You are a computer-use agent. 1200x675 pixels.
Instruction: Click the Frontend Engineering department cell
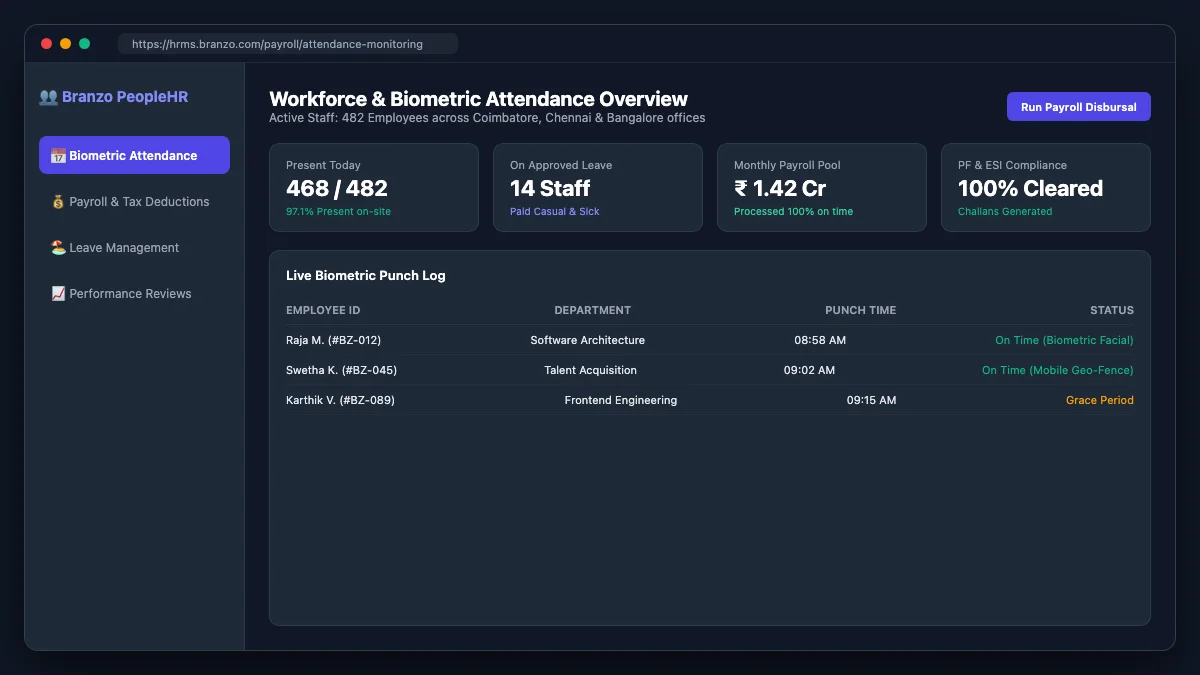click(x=621, y=400)
